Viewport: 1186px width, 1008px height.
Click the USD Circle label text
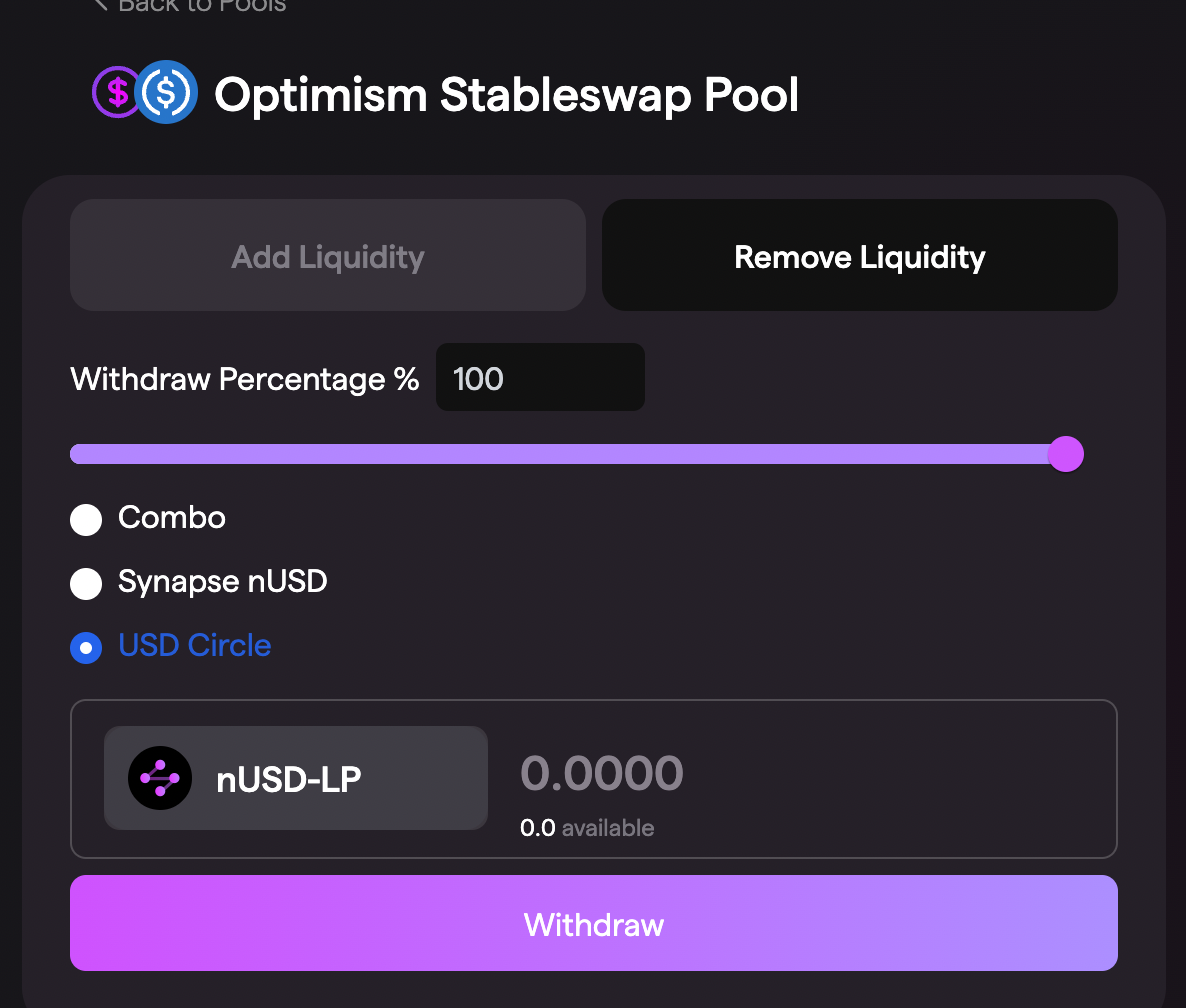point(194,645)
